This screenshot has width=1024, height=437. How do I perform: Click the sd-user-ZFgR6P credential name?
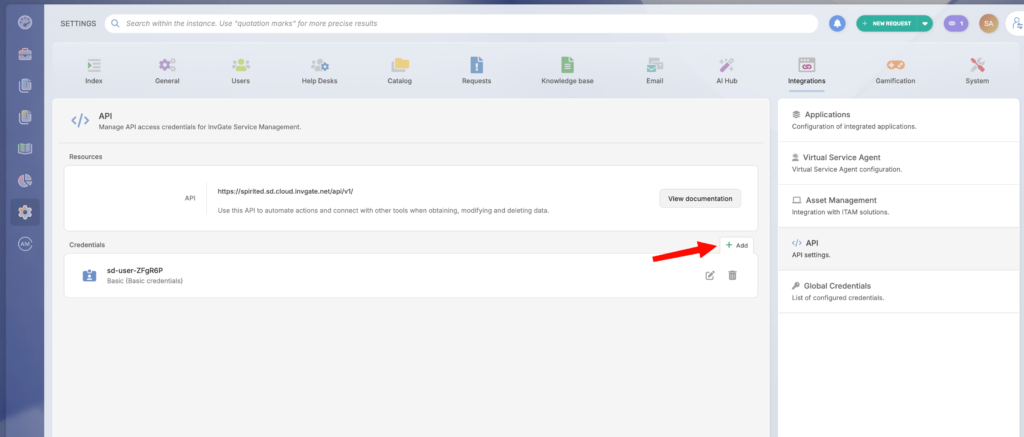pyautogui.click(x=135, y=270)
